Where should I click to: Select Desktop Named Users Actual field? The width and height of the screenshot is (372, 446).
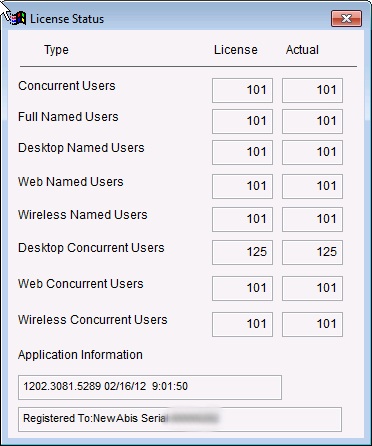[312, 152]
